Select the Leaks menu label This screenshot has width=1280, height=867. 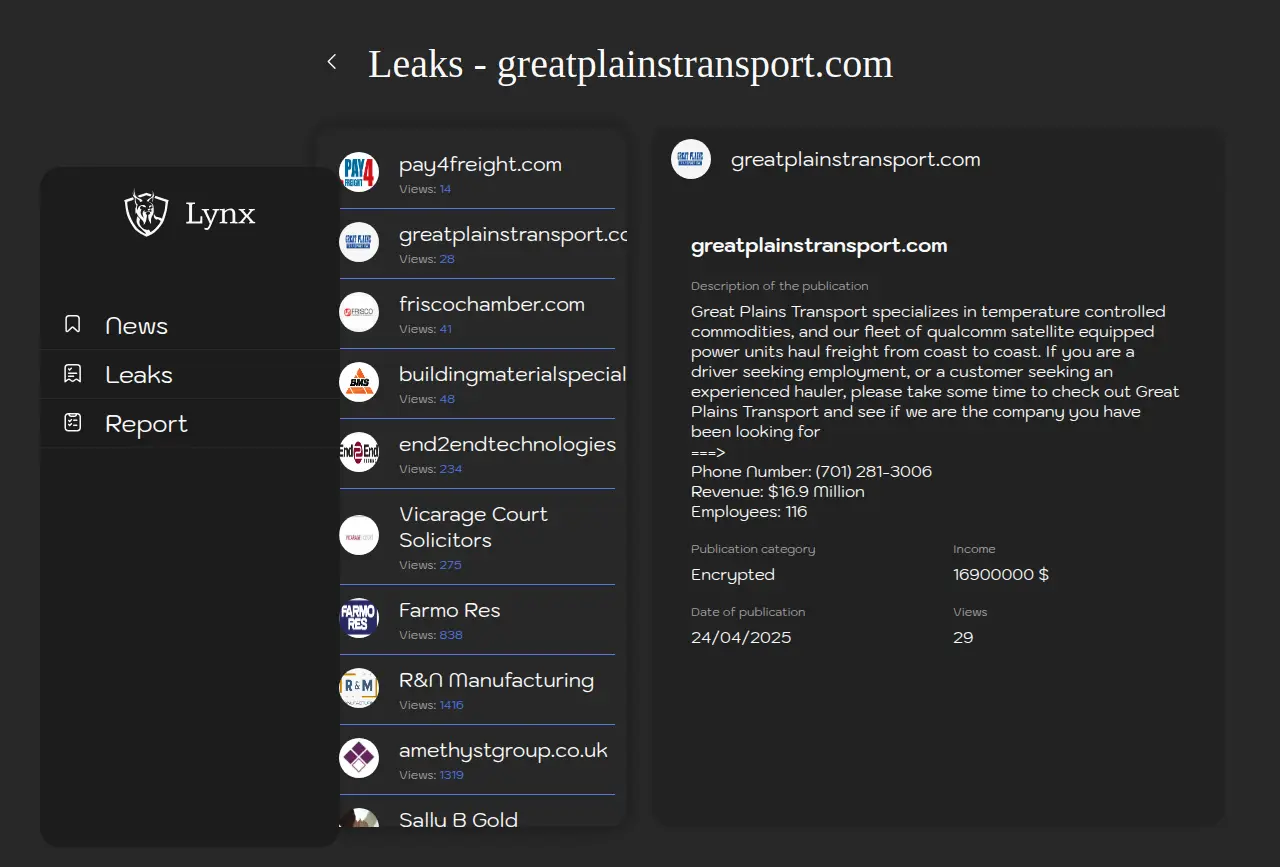139,375
